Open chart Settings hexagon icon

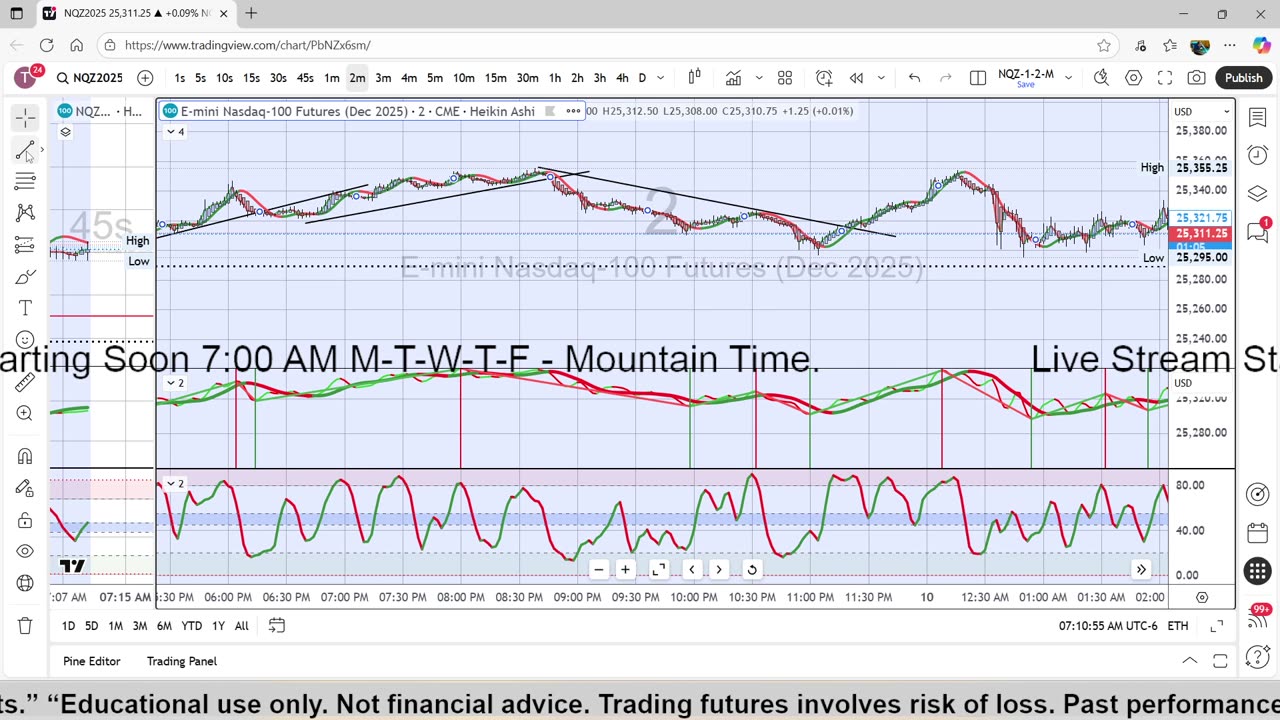pyautogui.click(x=1133, y=78)
